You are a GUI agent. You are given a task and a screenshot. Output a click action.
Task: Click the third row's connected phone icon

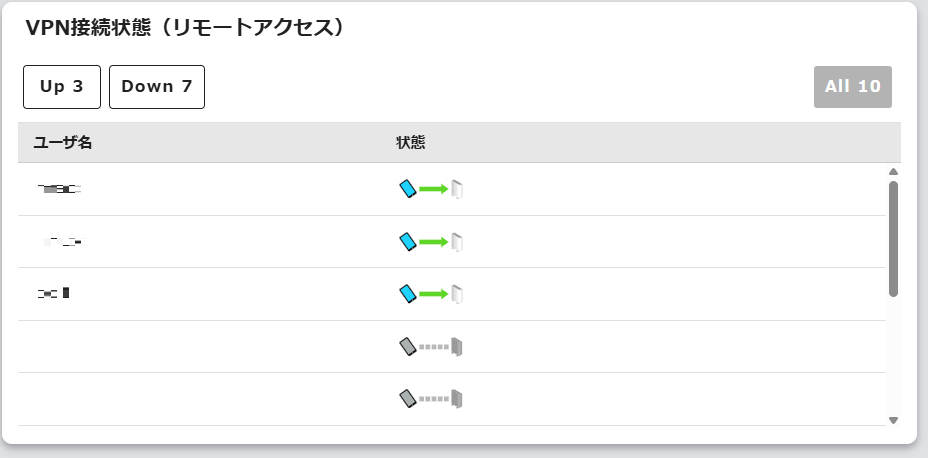407,294
